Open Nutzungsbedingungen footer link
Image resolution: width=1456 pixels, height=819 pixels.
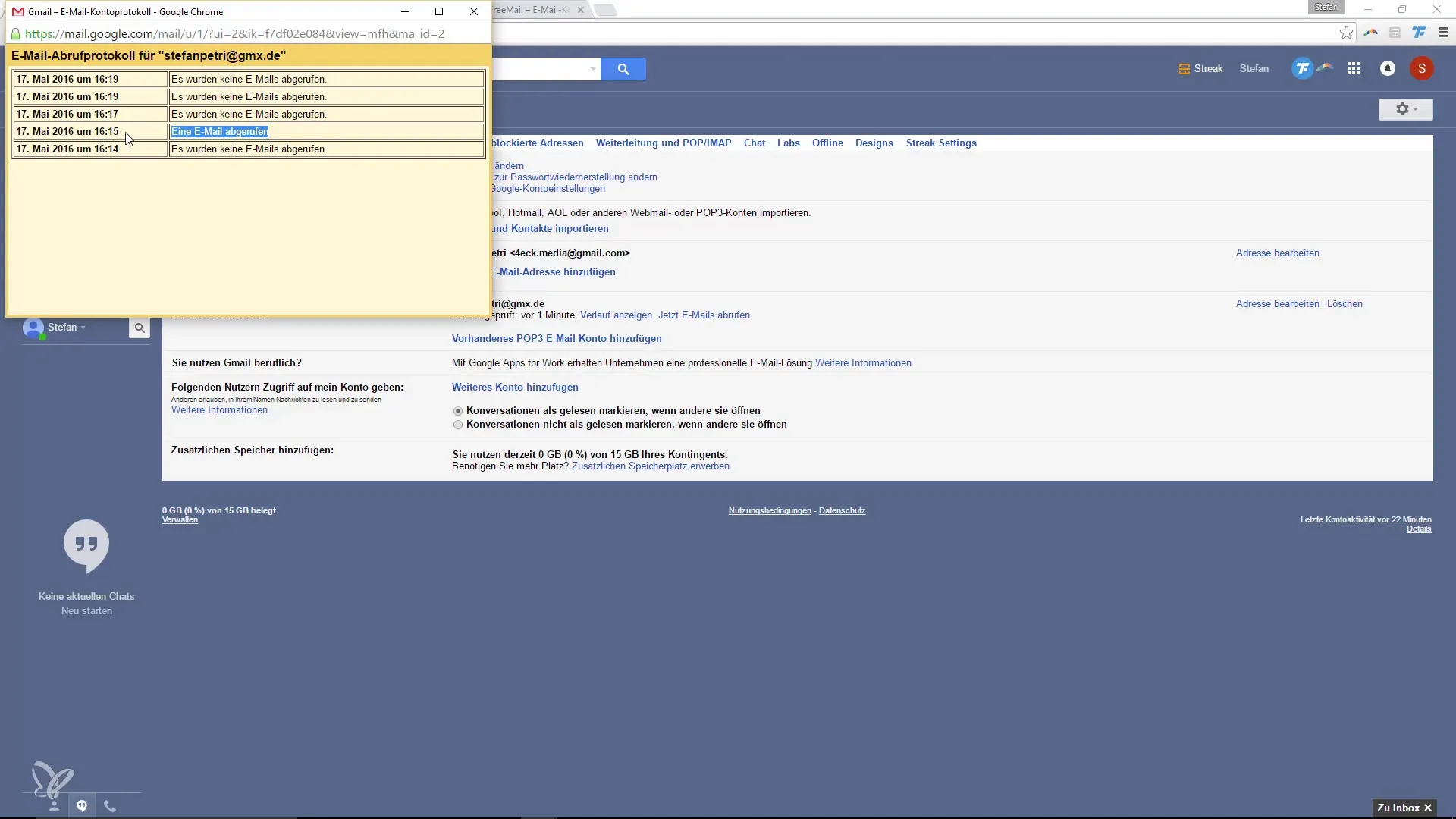click(x=770, y=511)
